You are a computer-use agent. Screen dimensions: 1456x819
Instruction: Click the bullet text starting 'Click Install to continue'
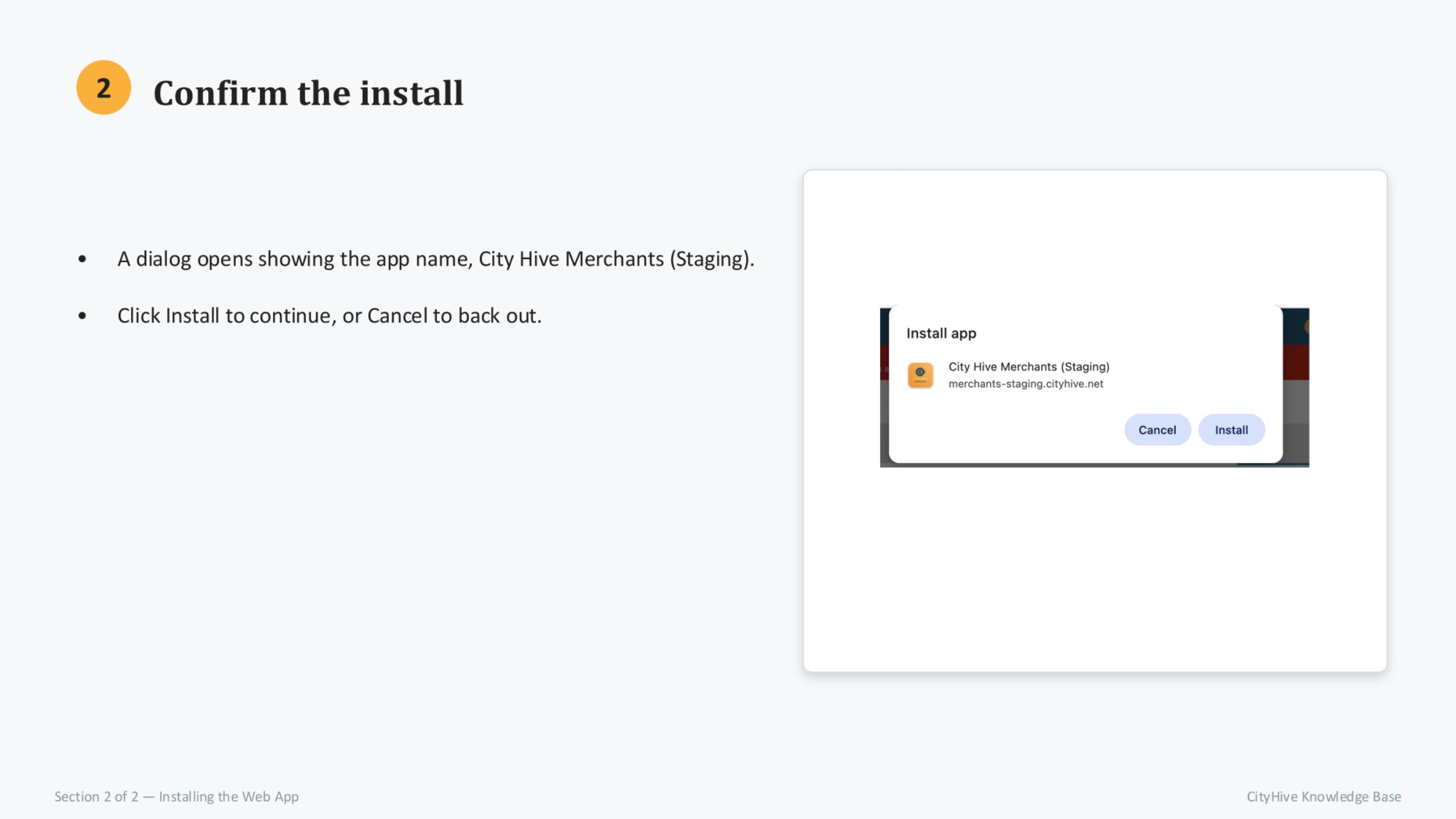coord(329,315)
